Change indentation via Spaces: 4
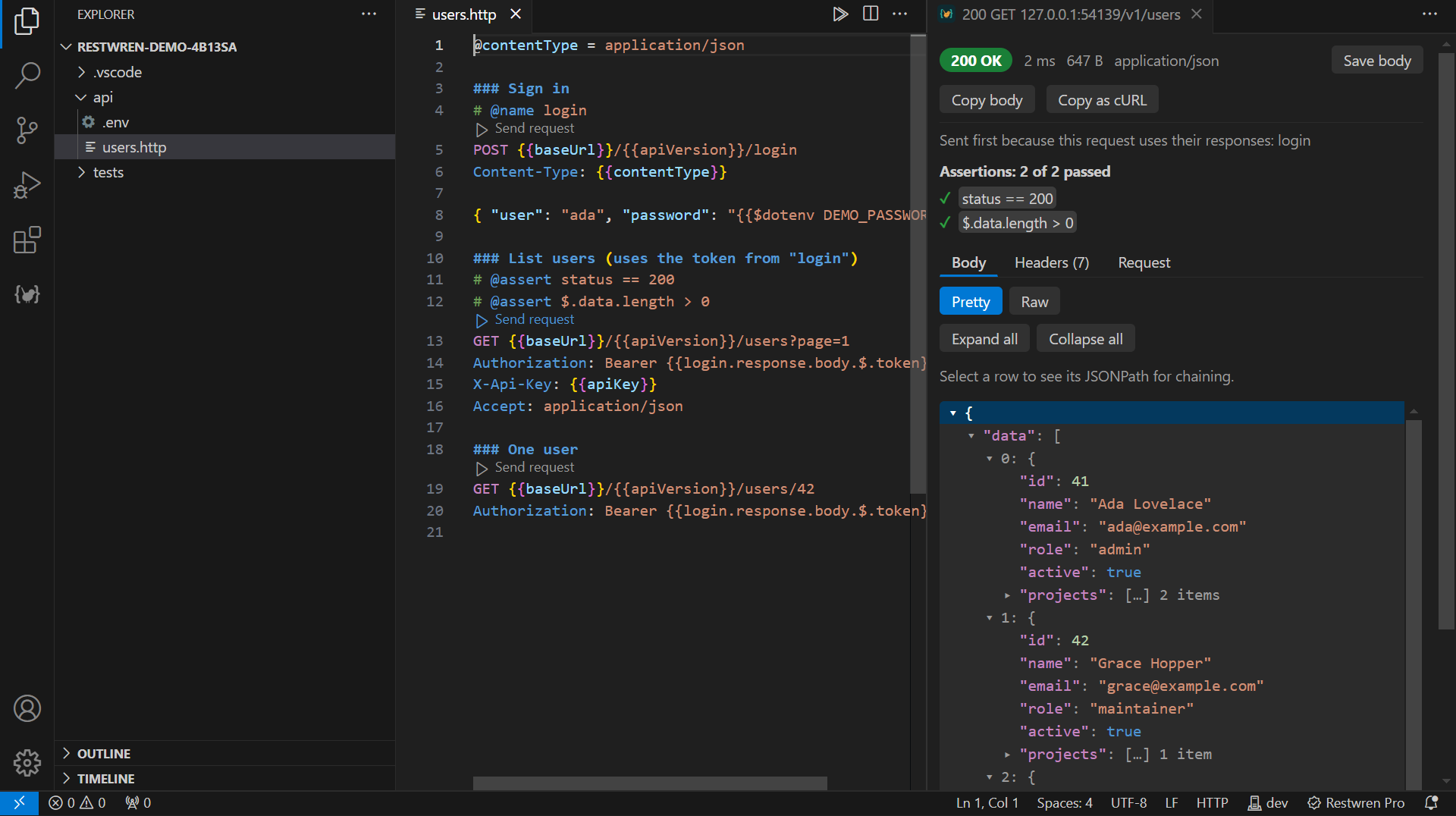The width and height of the screenshot is (1456, 816). tap(1065, 802)
